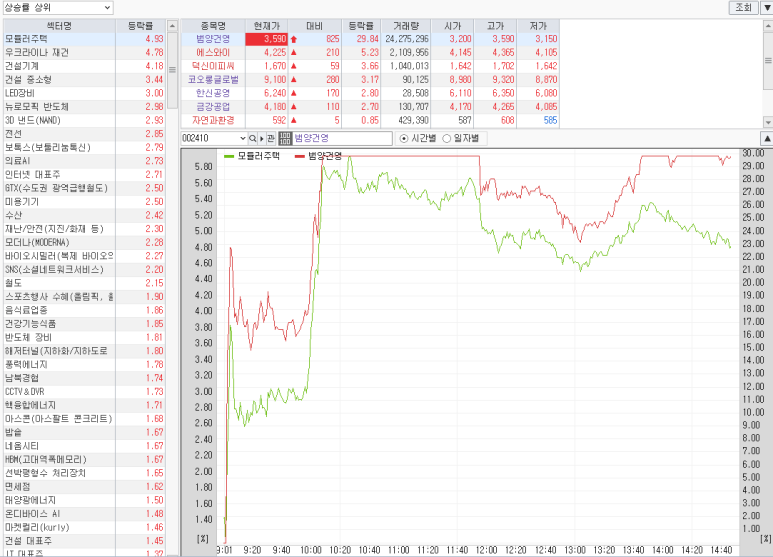773x557 pixels.
Task: Select the 3D 낸드(NAND) sector row
Action: point(84,120)
